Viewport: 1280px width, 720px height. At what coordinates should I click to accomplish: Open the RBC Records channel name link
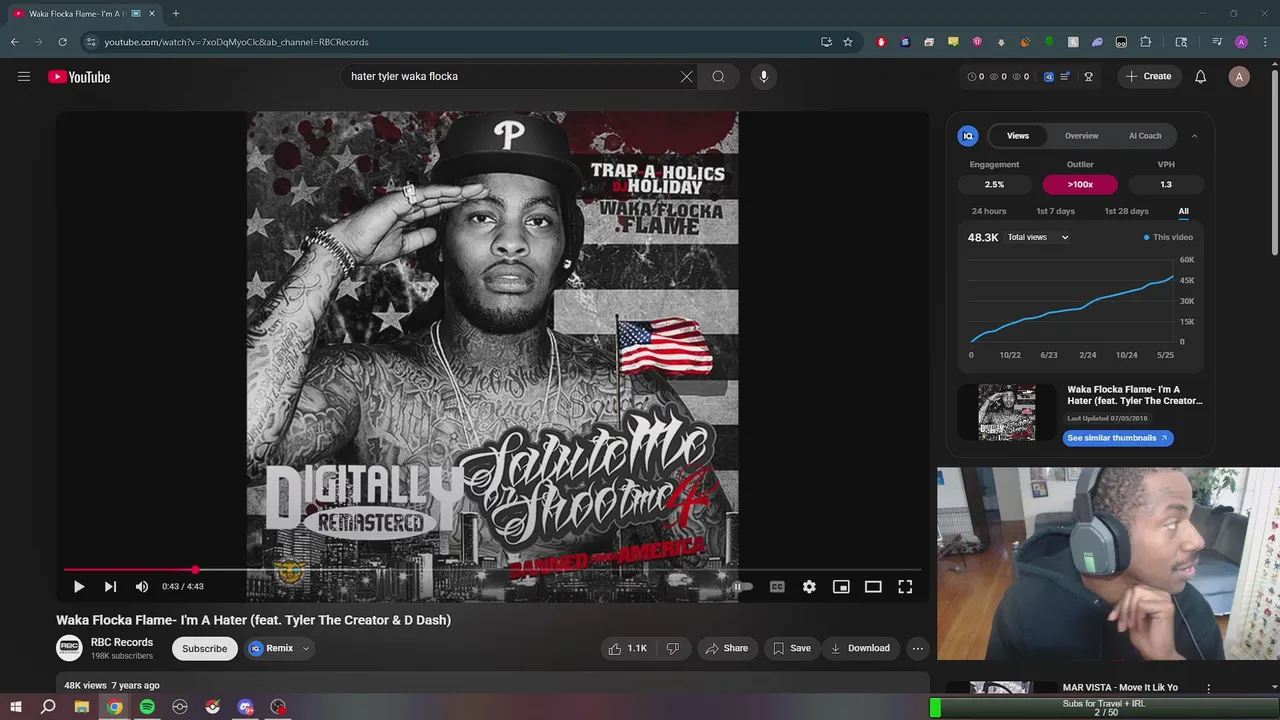122,642
